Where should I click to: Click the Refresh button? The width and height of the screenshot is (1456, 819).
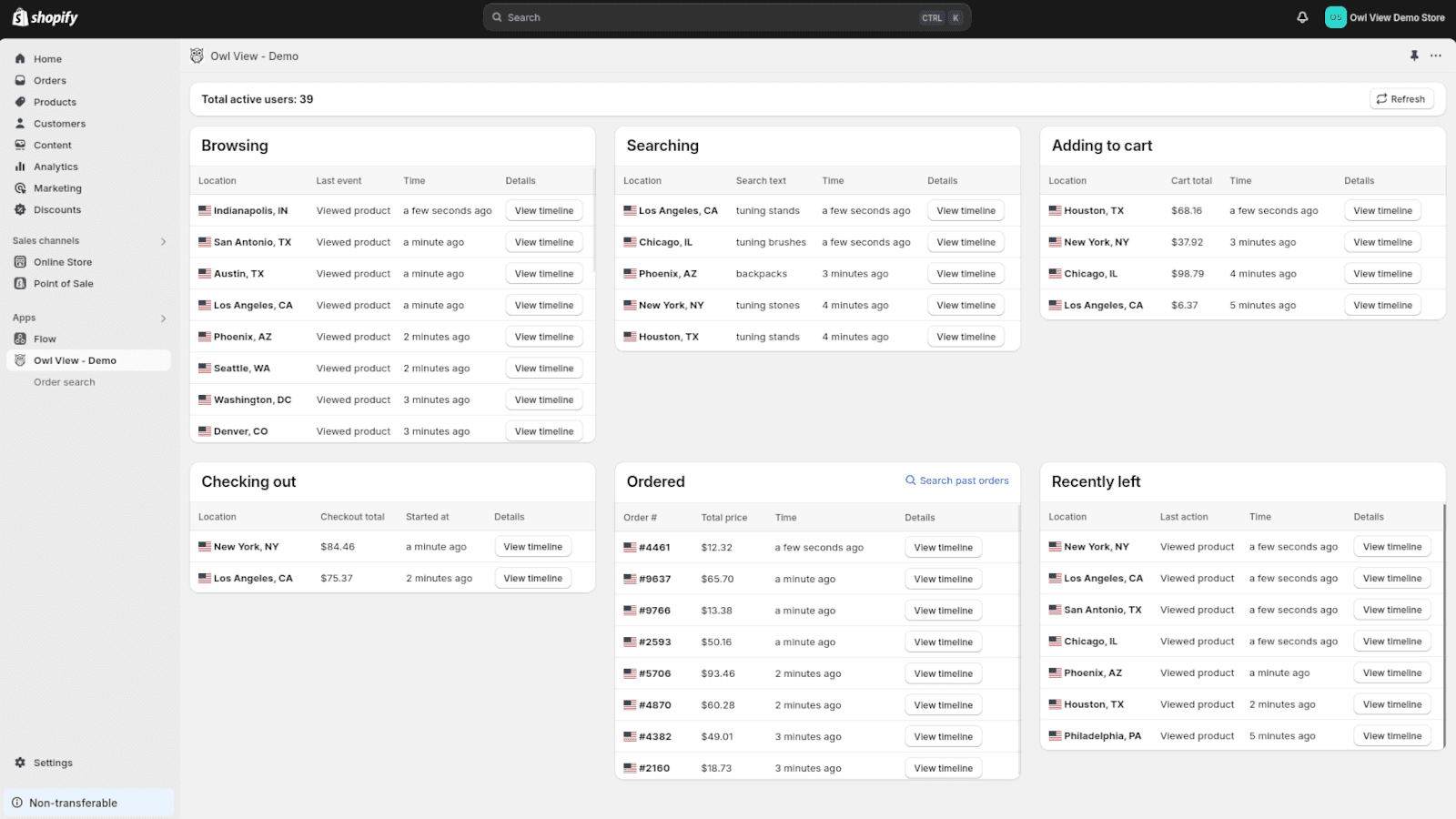1401,98
